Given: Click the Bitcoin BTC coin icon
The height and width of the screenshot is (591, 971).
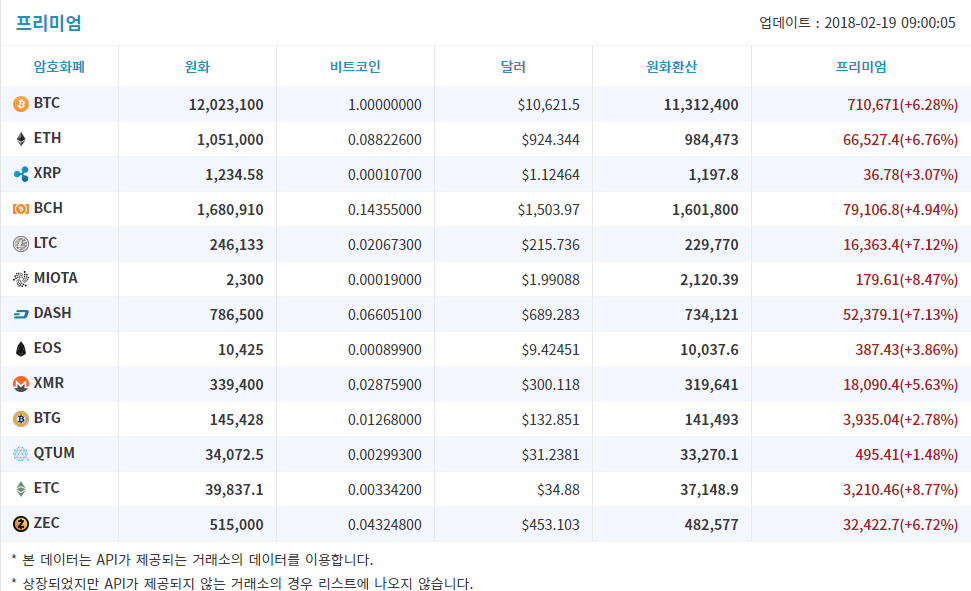Looking at the screenshot, I should [x=20, y=104].
